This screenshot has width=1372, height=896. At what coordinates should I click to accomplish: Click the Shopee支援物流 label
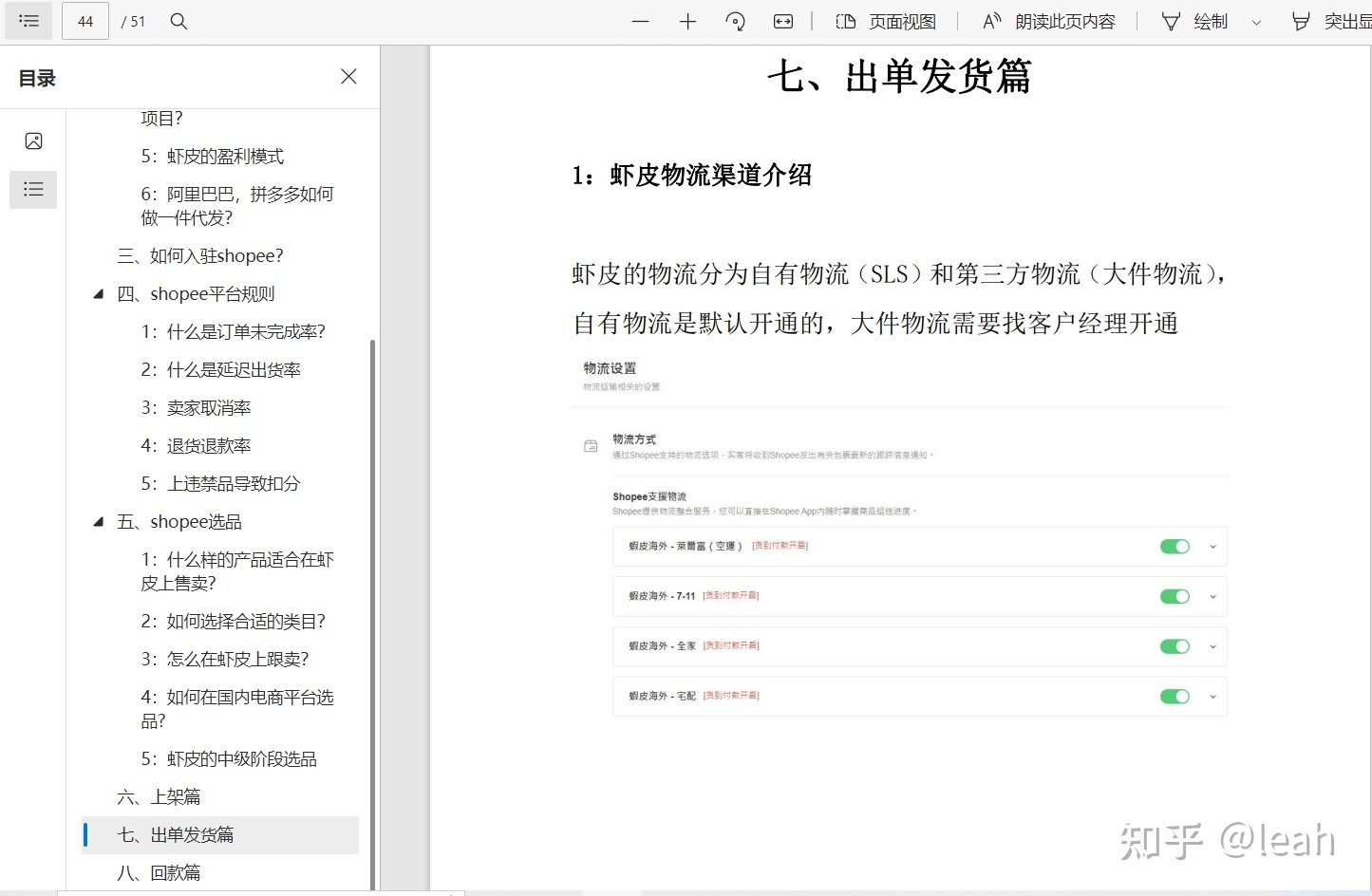pyautogui.click(x=649, y=496)
